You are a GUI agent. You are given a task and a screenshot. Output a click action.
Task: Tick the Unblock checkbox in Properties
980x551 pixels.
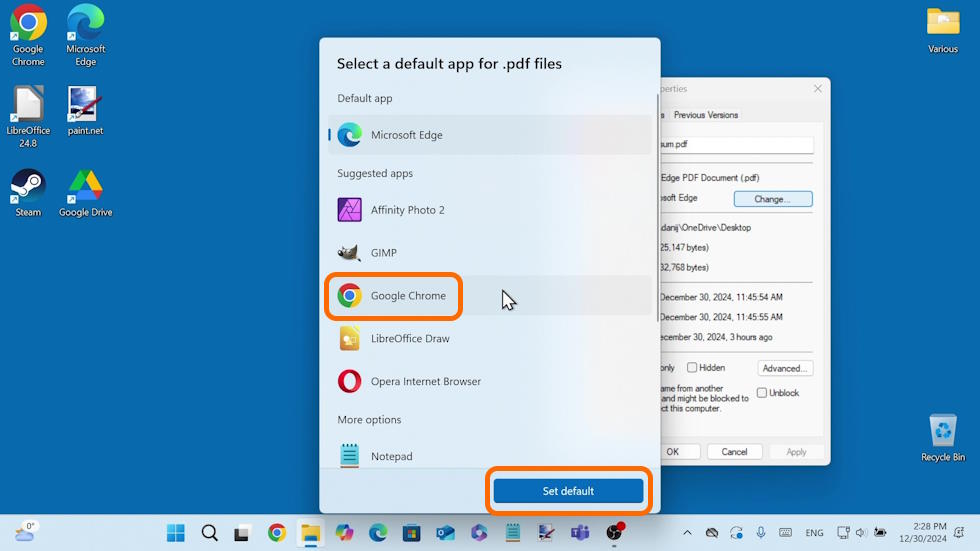761,393
